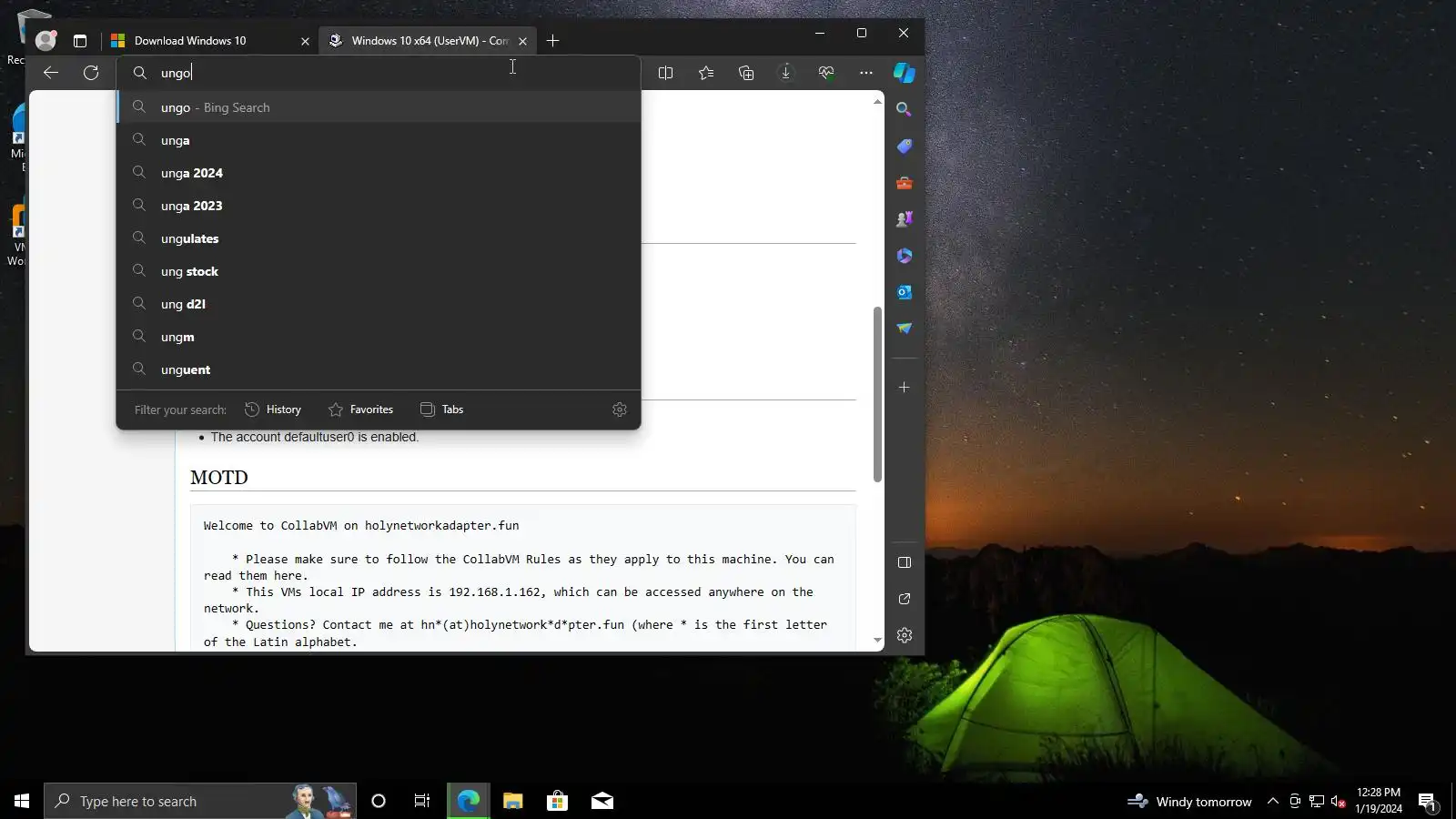1456x819 pixels.
Task: Open the sidebar Games icon
Action: [x=904, y=219]
